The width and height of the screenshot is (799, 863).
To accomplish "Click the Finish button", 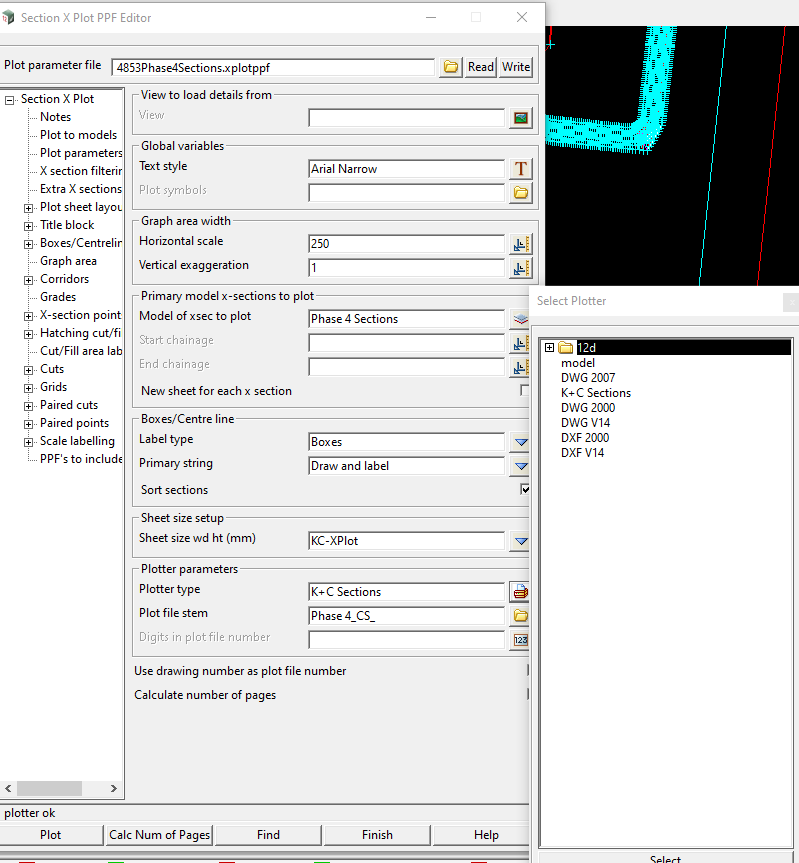I will click(x=377, y=835).
